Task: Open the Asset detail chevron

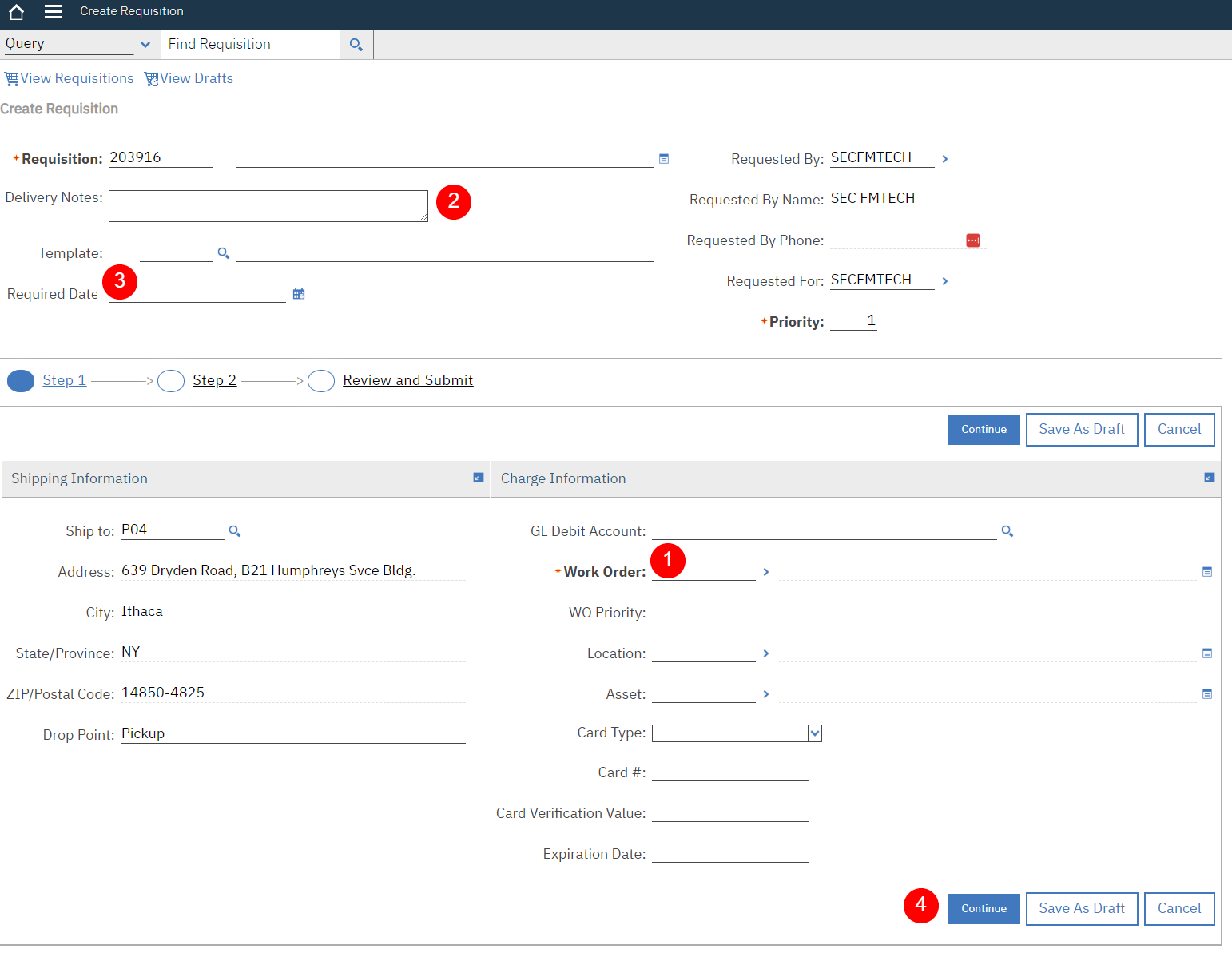Action: (x=766, y=694)
